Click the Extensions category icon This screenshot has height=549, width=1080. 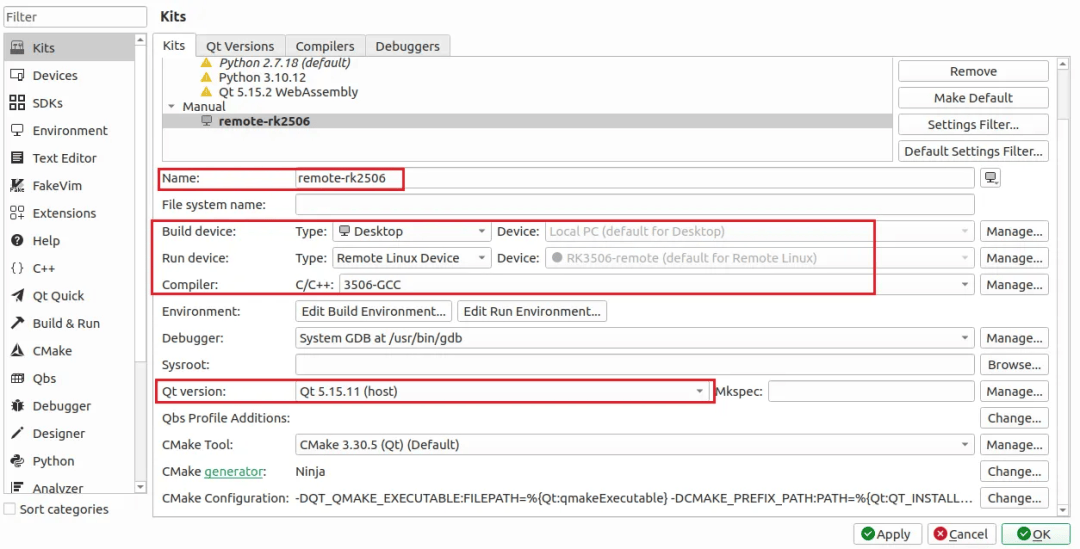17,213
